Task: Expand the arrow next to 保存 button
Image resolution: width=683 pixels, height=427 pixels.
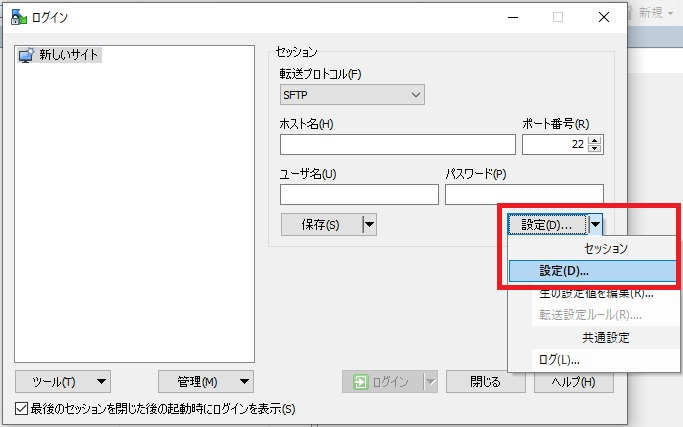Action: [x=369, y=225]
